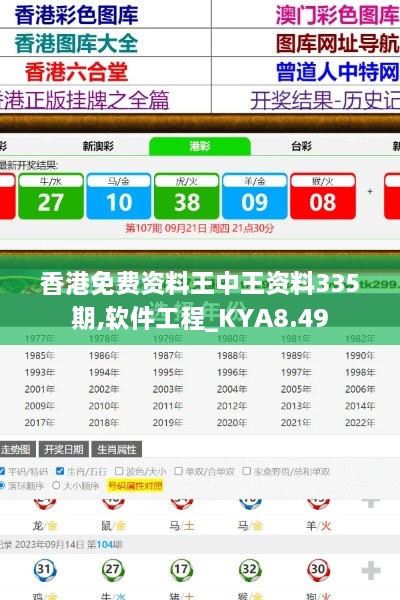The height and width of the screenshot is (600, 400).
Task: Switch to the 港彩 tab
Action: coord(200,146)
